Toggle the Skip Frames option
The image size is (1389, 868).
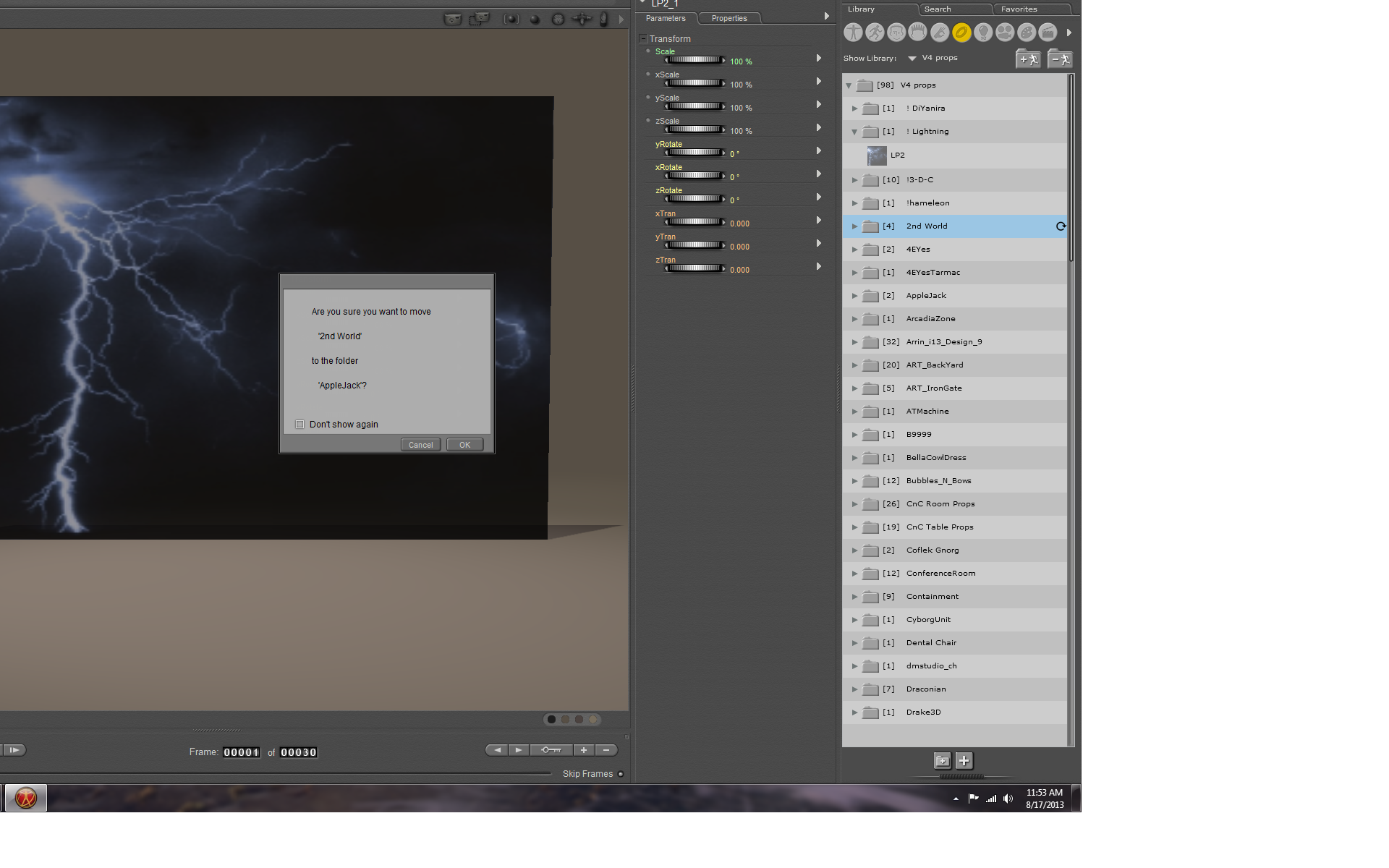621,774
